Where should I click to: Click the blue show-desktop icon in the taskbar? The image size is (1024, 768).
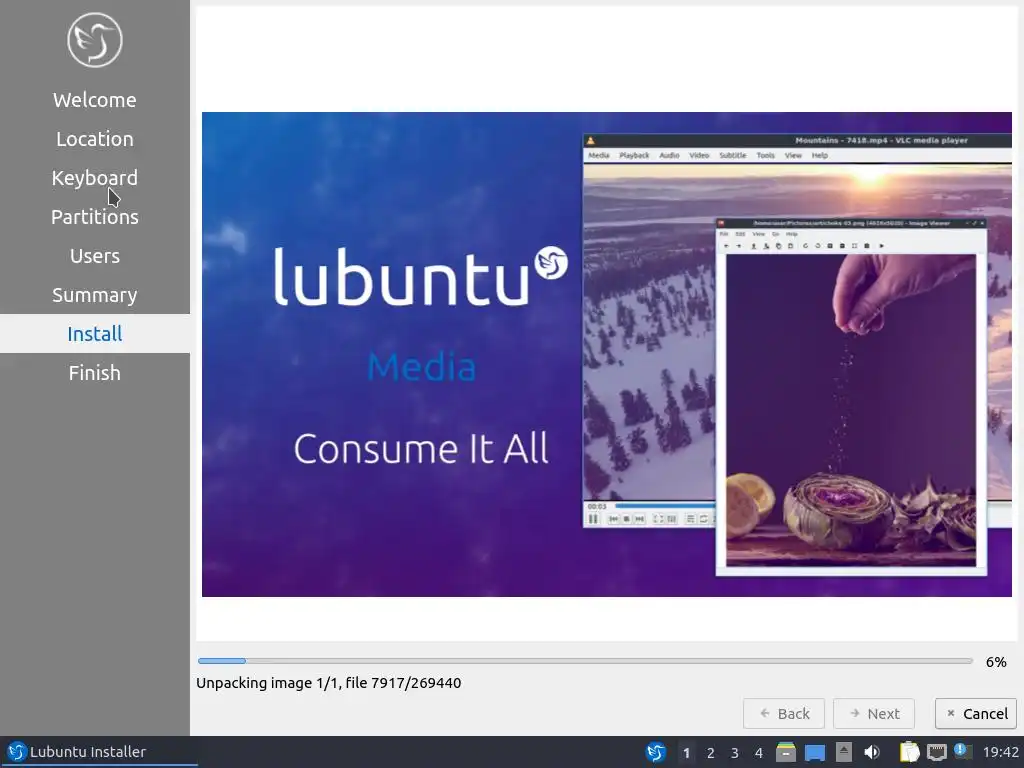(814, 753)
